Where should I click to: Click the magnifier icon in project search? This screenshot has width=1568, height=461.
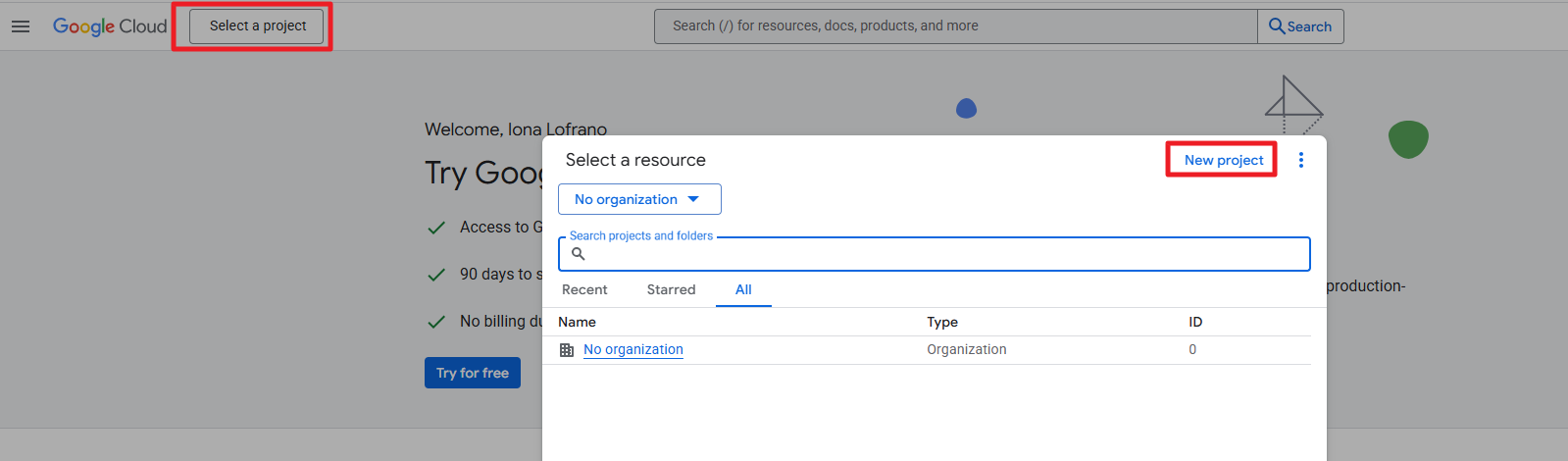579,254
